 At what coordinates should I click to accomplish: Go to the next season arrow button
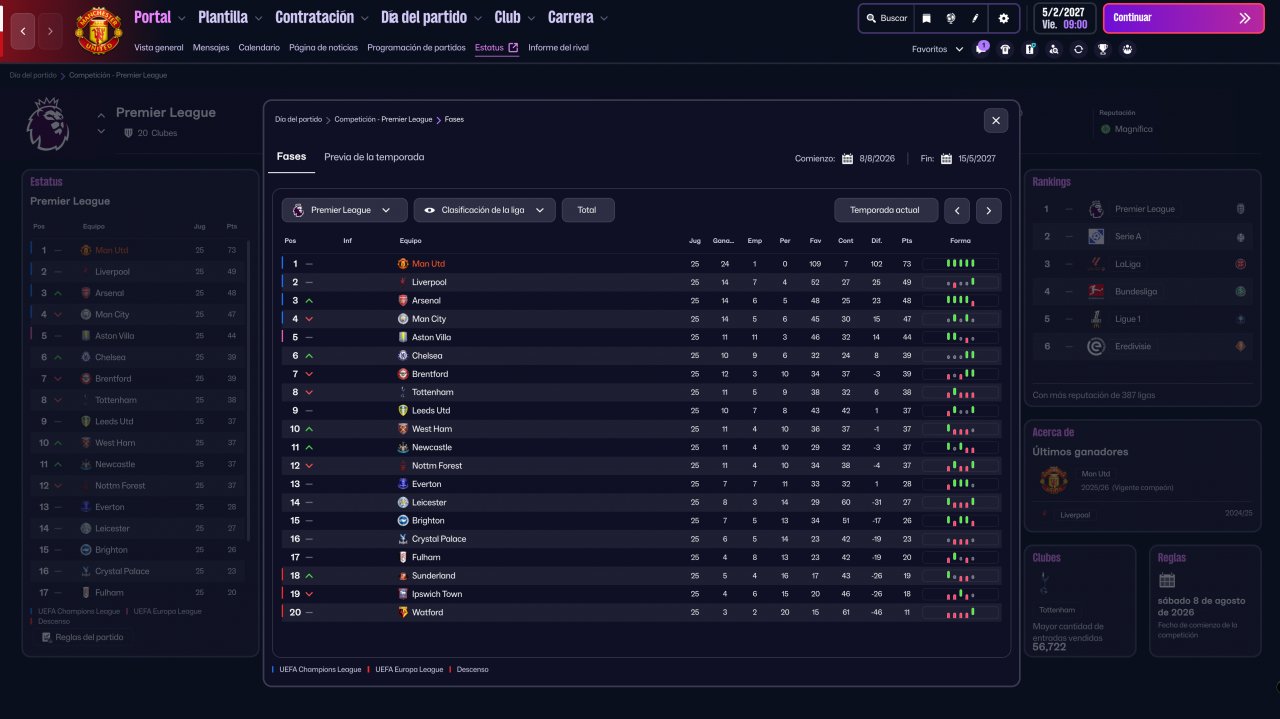(989, 210)
